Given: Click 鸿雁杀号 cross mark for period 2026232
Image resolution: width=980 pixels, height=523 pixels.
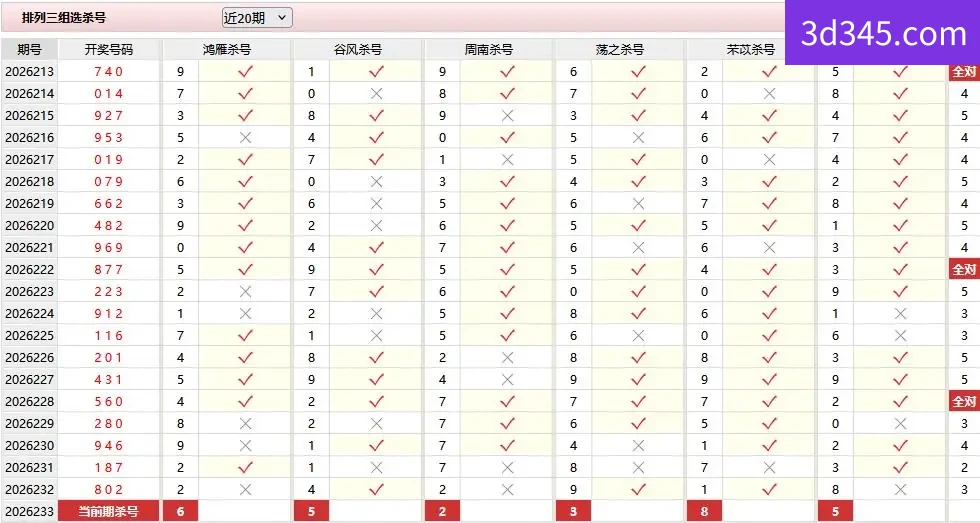Looking at the screenshot, I should [x=246, y=490].
